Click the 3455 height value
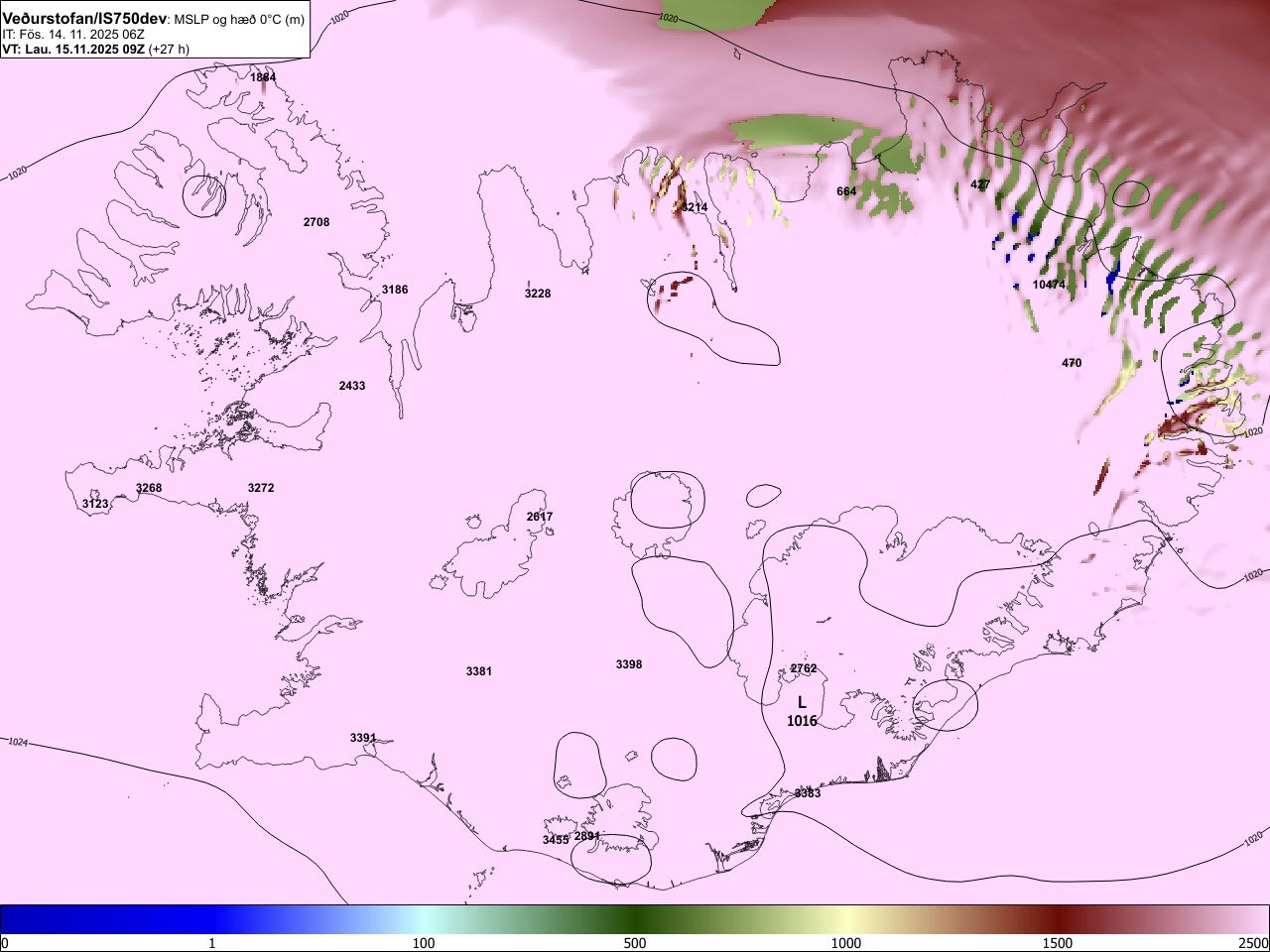This screenshot has height=952, width=1270. click(556, 840)
